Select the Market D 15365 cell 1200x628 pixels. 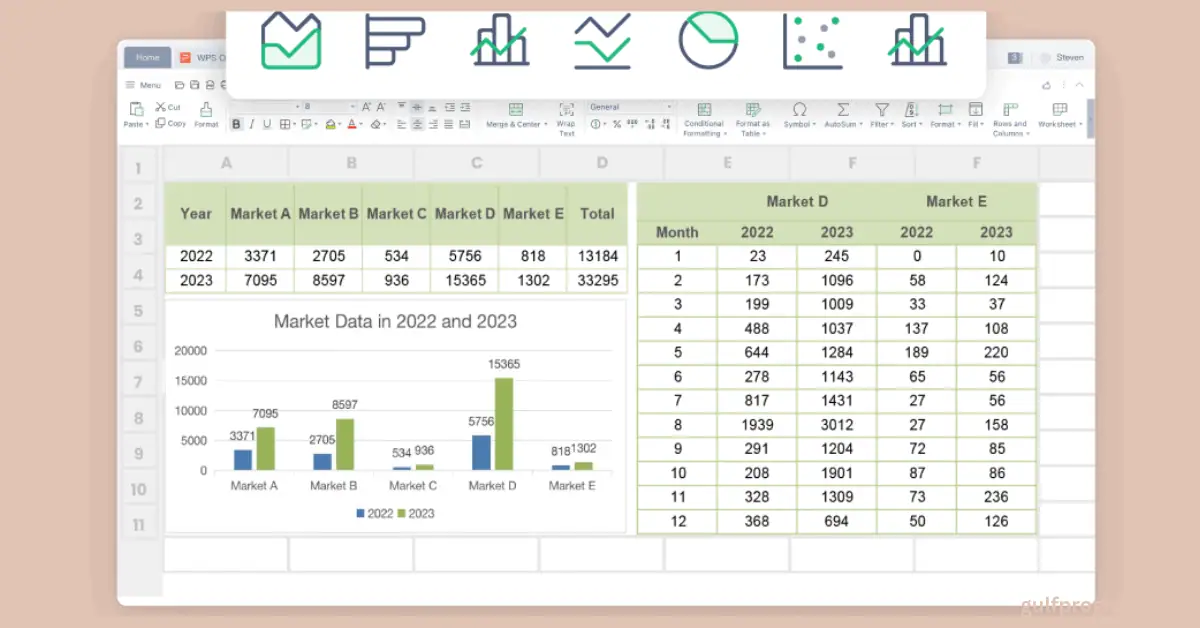[x=464, y=281]
